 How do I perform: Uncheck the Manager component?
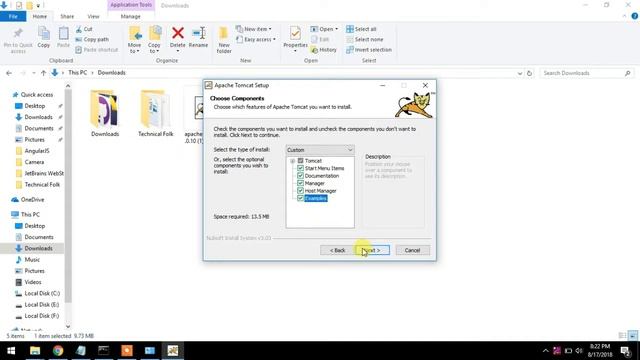[300, 183]
